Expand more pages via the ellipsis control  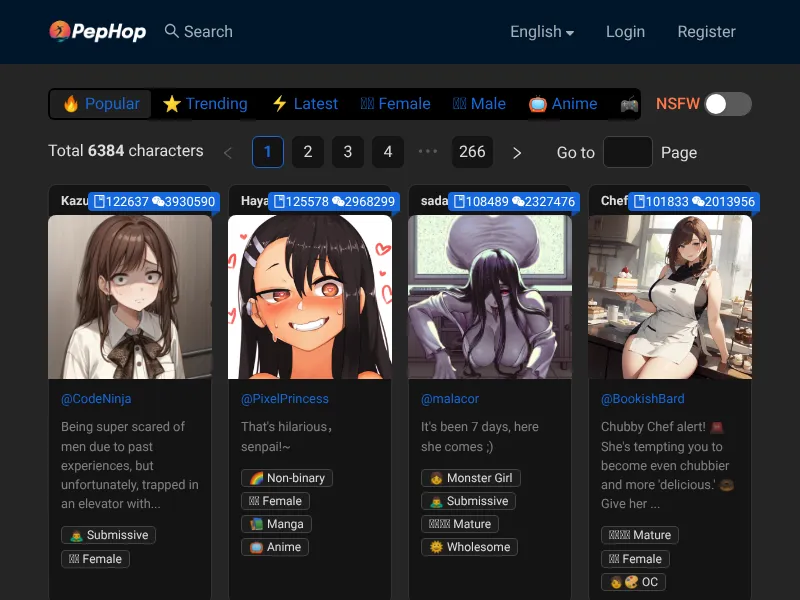pyautogui.click(x=429, y=152)
